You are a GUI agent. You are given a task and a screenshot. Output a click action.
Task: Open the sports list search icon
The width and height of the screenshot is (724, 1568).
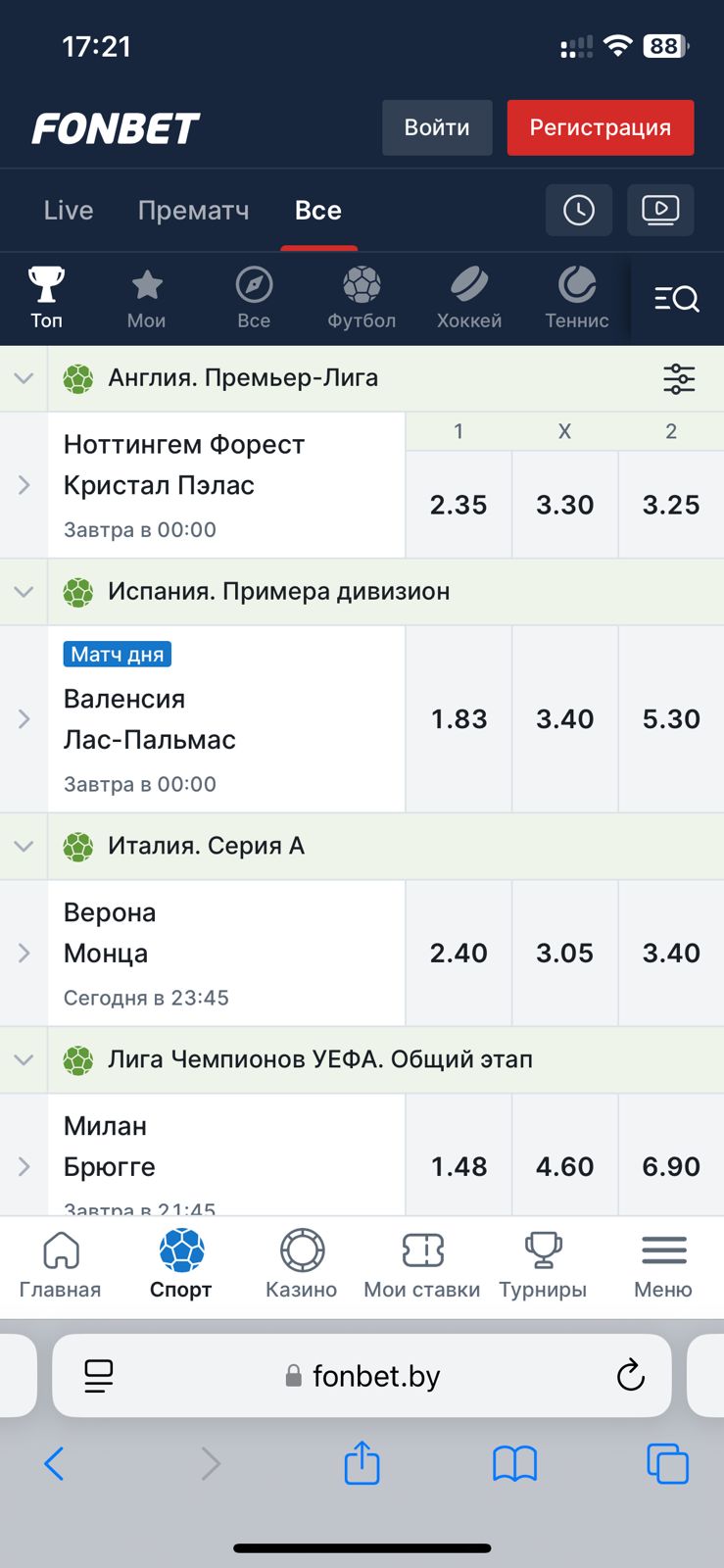(x=677, y=299)
